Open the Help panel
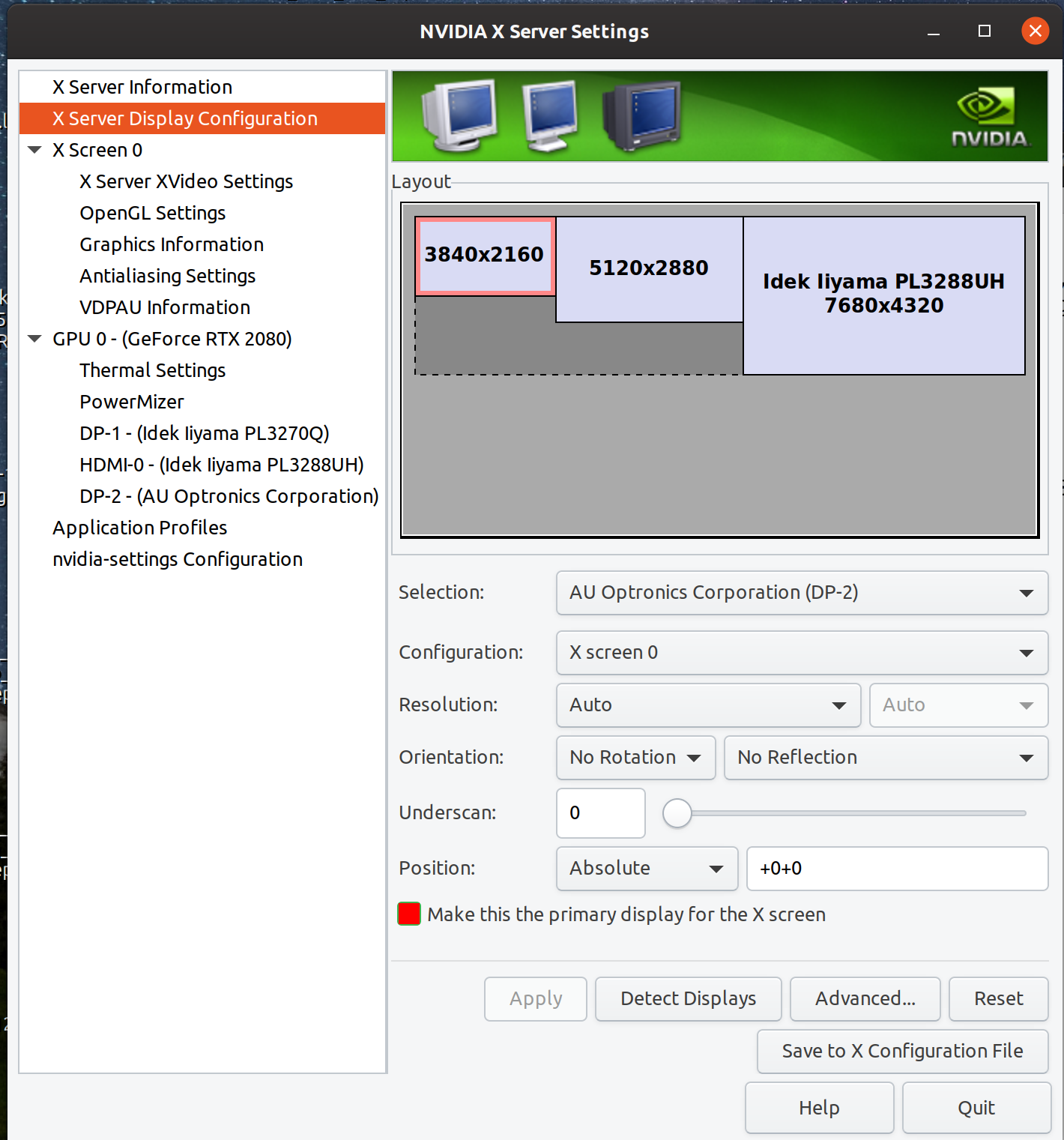This screenshot has height=1140, width=1064. [820, 1108]
